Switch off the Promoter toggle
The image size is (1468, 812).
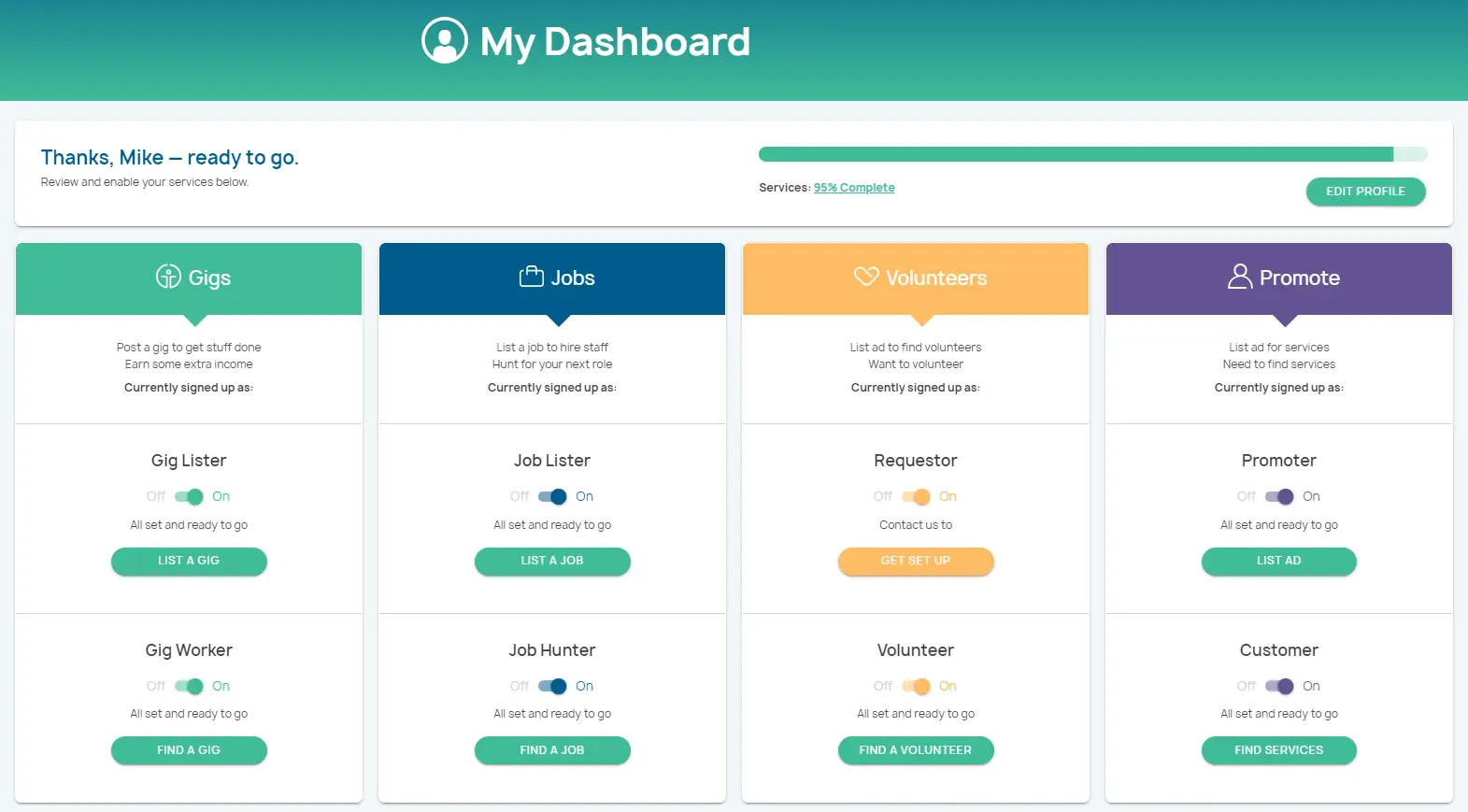click(x=1279, y=497)
